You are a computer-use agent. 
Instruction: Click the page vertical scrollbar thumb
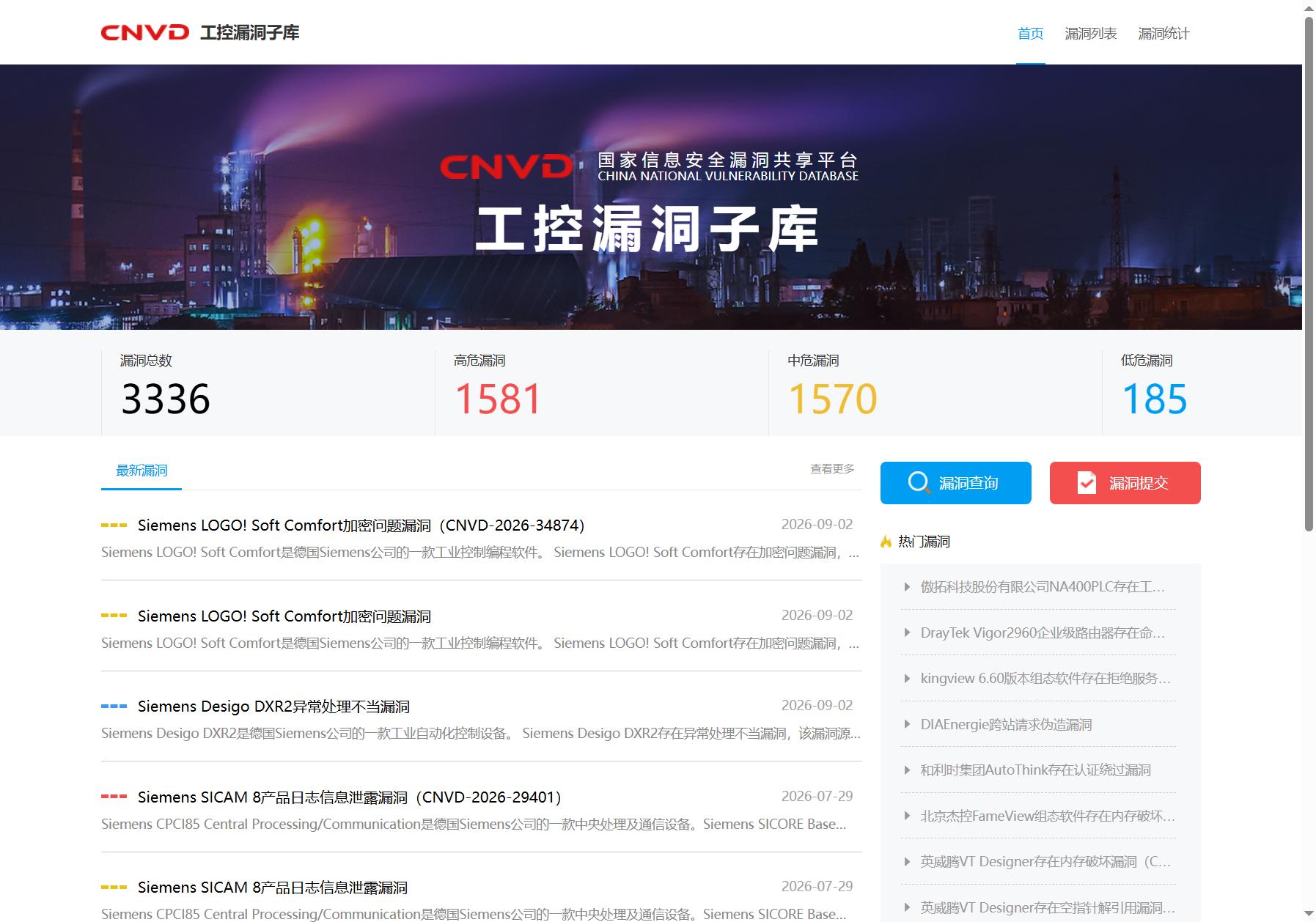tap(1309, 273)
